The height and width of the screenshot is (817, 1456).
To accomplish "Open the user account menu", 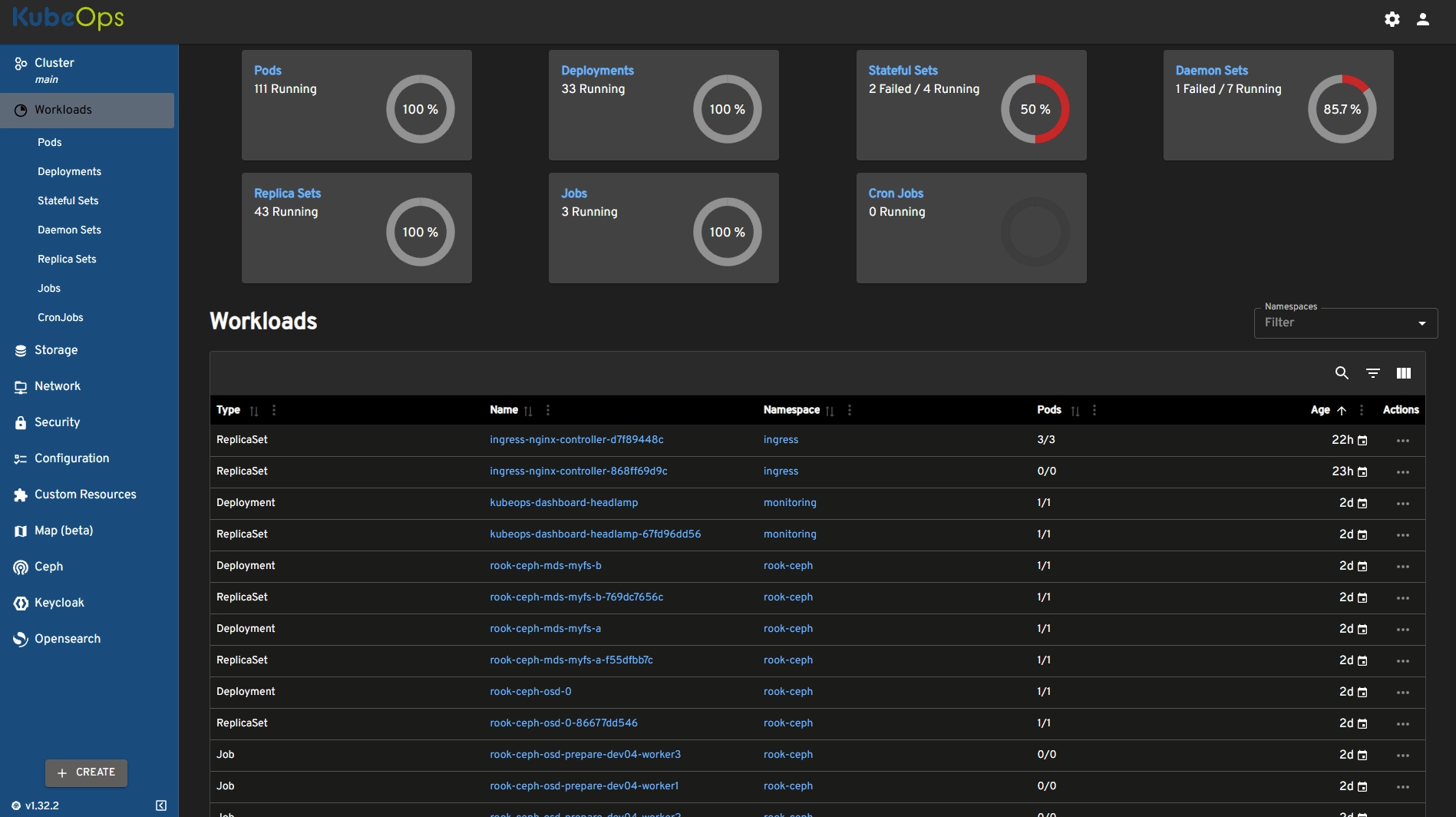I will click(1422, 19).
